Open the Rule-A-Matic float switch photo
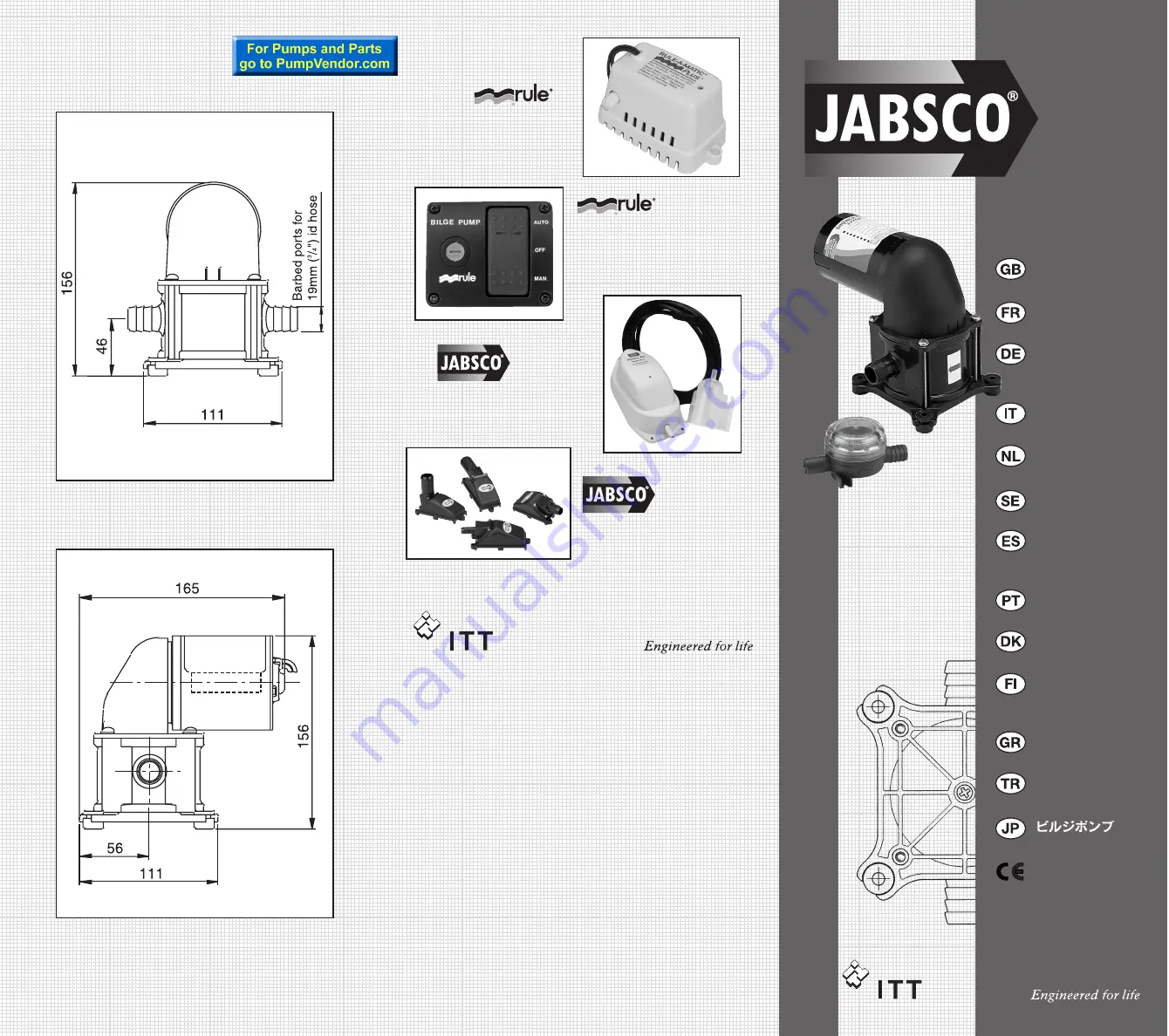This screenshot has width=1169, height=1036. pyautogui.click(x=661, y=107)
